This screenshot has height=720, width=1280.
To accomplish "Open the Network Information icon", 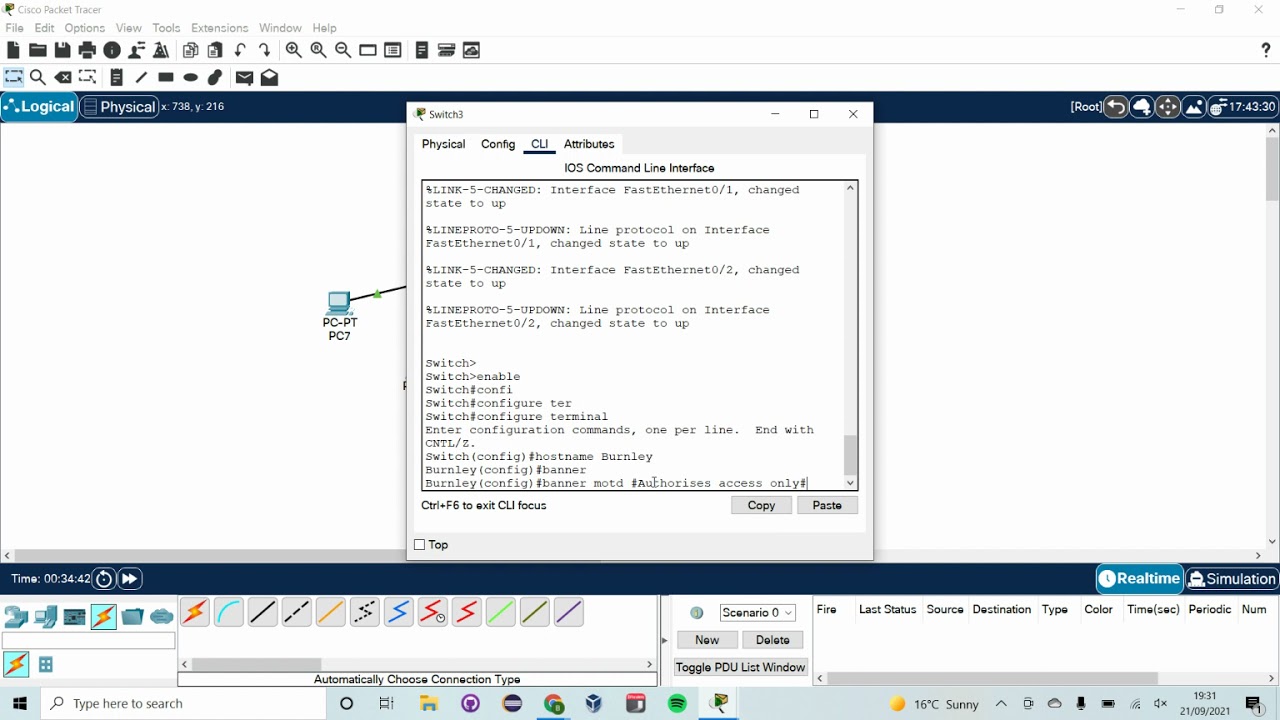I will click(x=112, y=50).
